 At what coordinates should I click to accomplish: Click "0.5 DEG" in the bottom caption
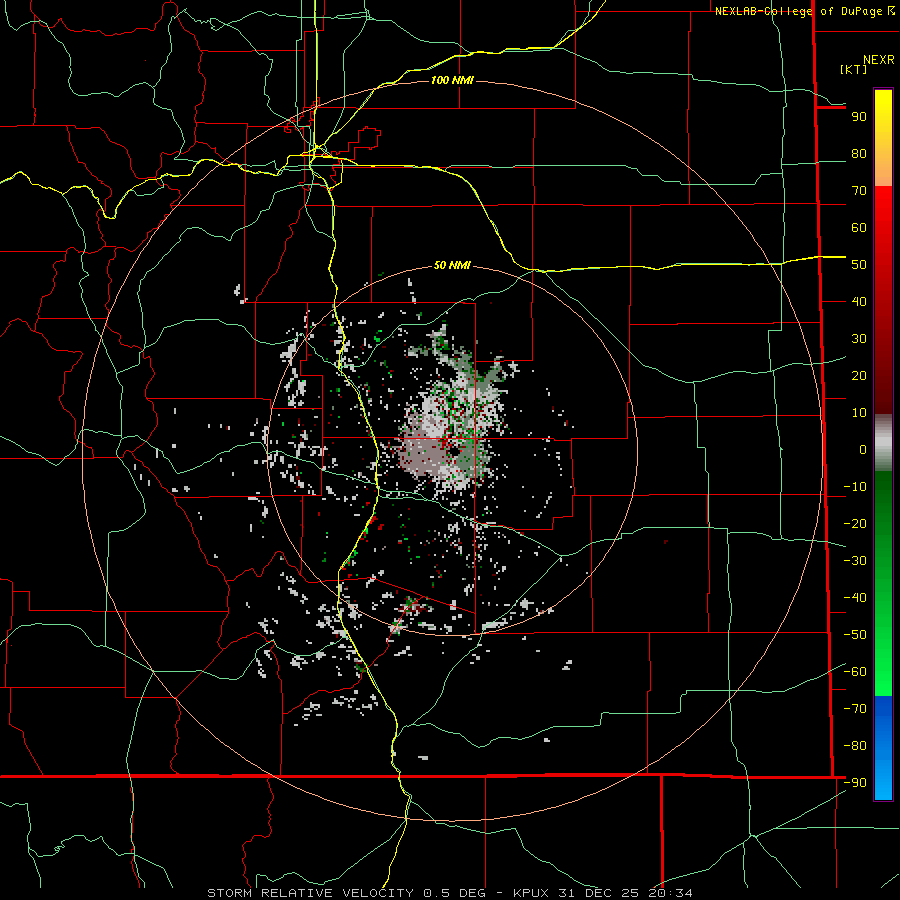(455, 893)
